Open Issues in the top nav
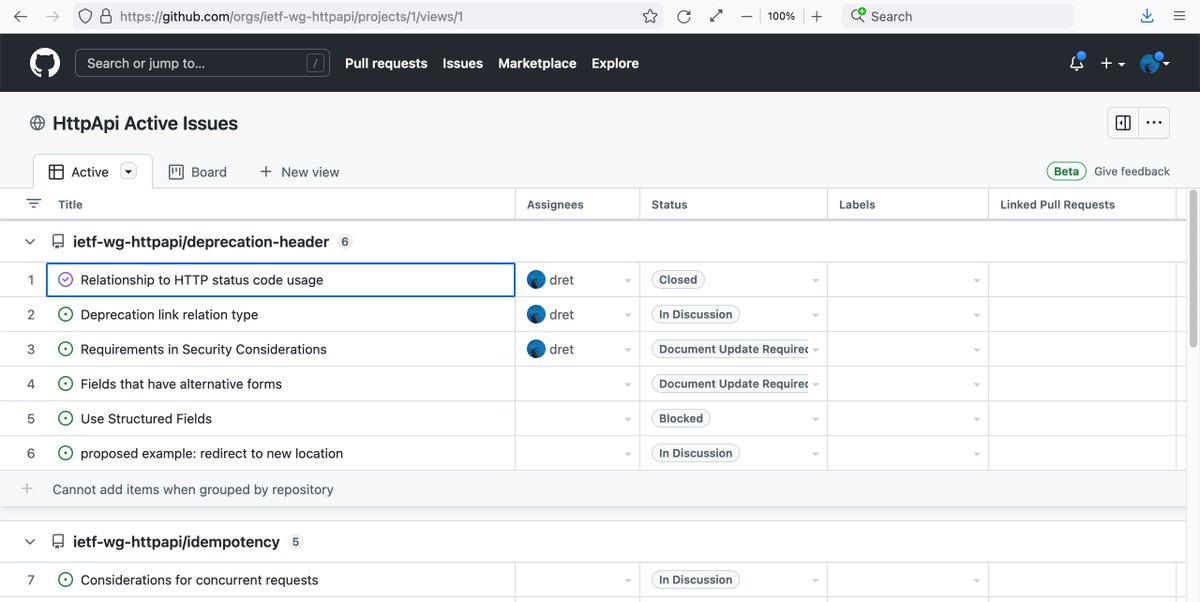Image resolution: width=1200 pixels, height=602 pixels. (463, 63)
